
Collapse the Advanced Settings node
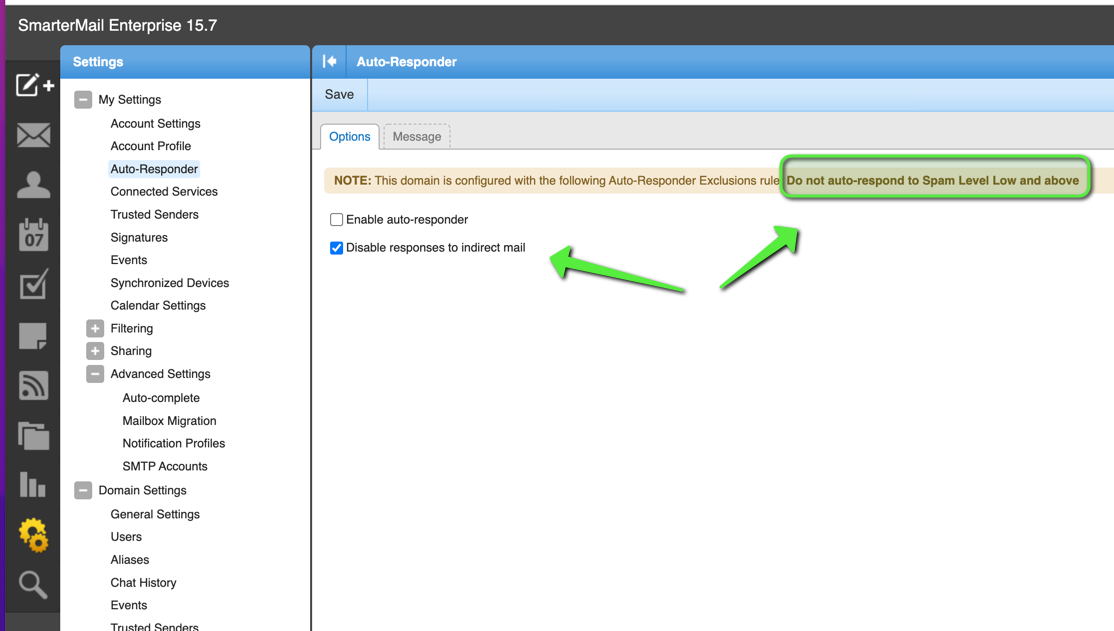95,374
